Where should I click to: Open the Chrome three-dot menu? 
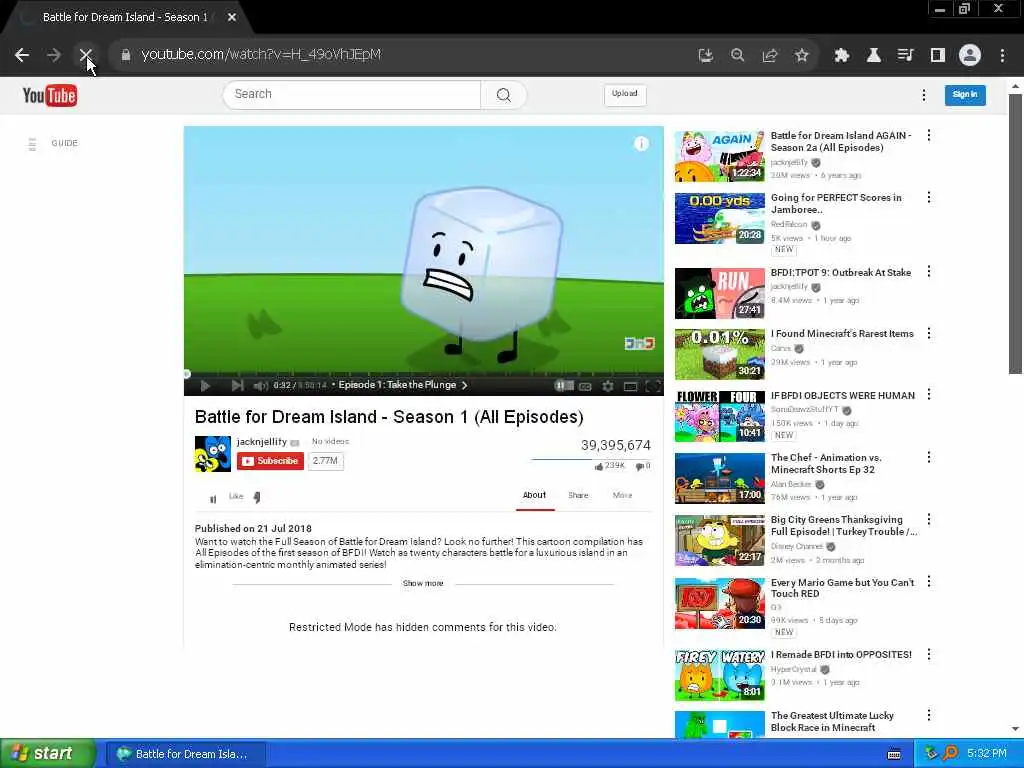point(1002,56)
